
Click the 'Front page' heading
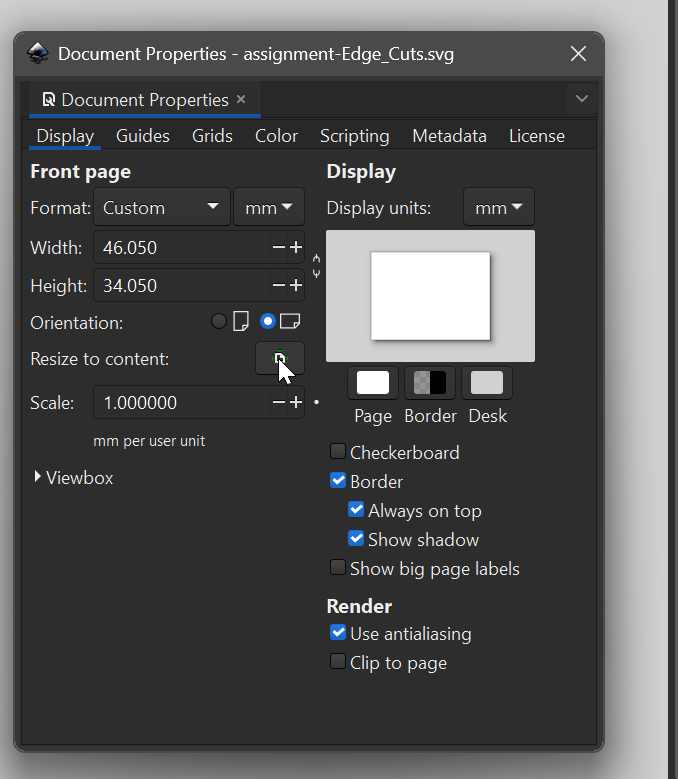point(80,171)
